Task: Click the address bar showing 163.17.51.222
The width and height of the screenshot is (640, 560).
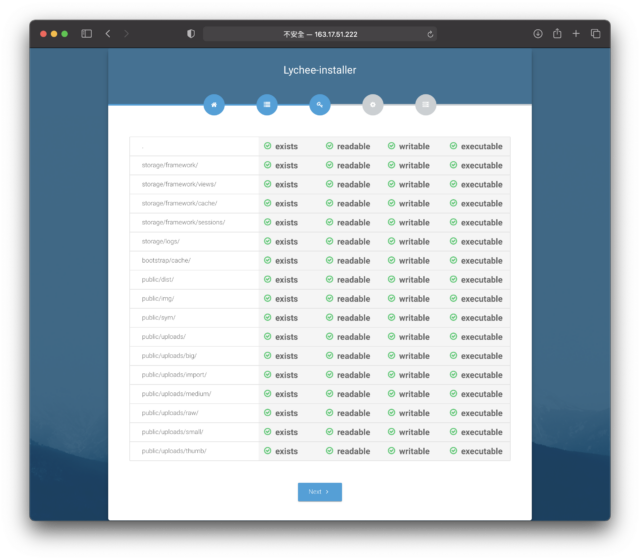Action: 320,34
